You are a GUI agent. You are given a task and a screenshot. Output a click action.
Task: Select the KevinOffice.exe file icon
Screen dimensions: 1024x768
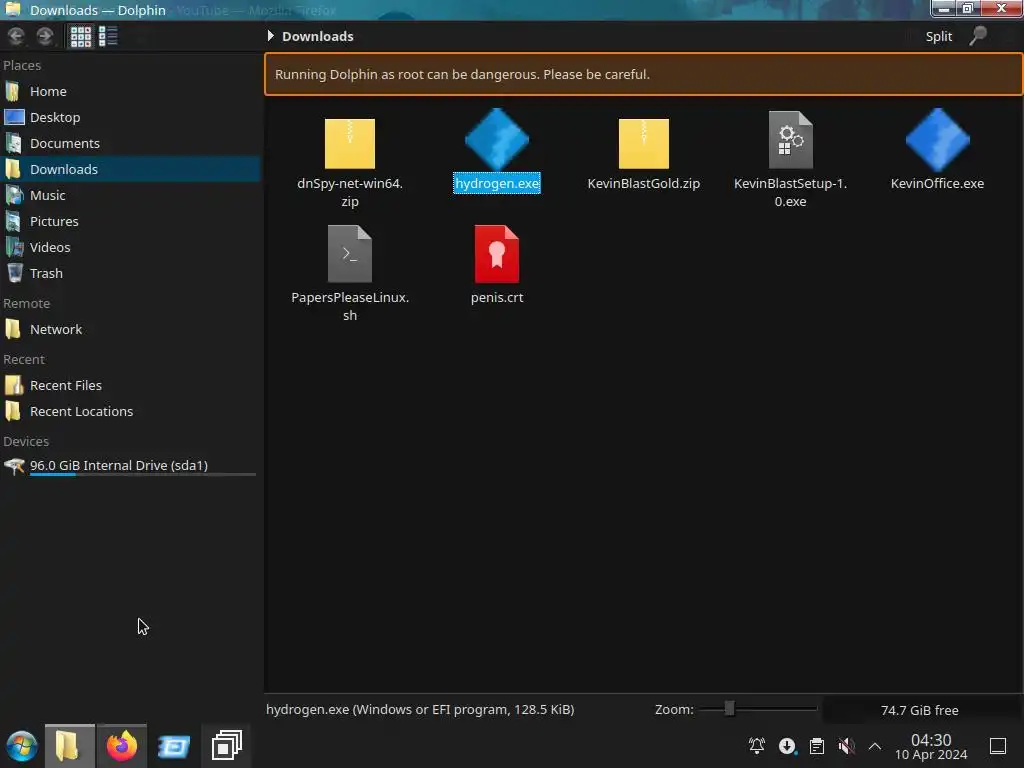pyautogui.click(x=938, y=140)
